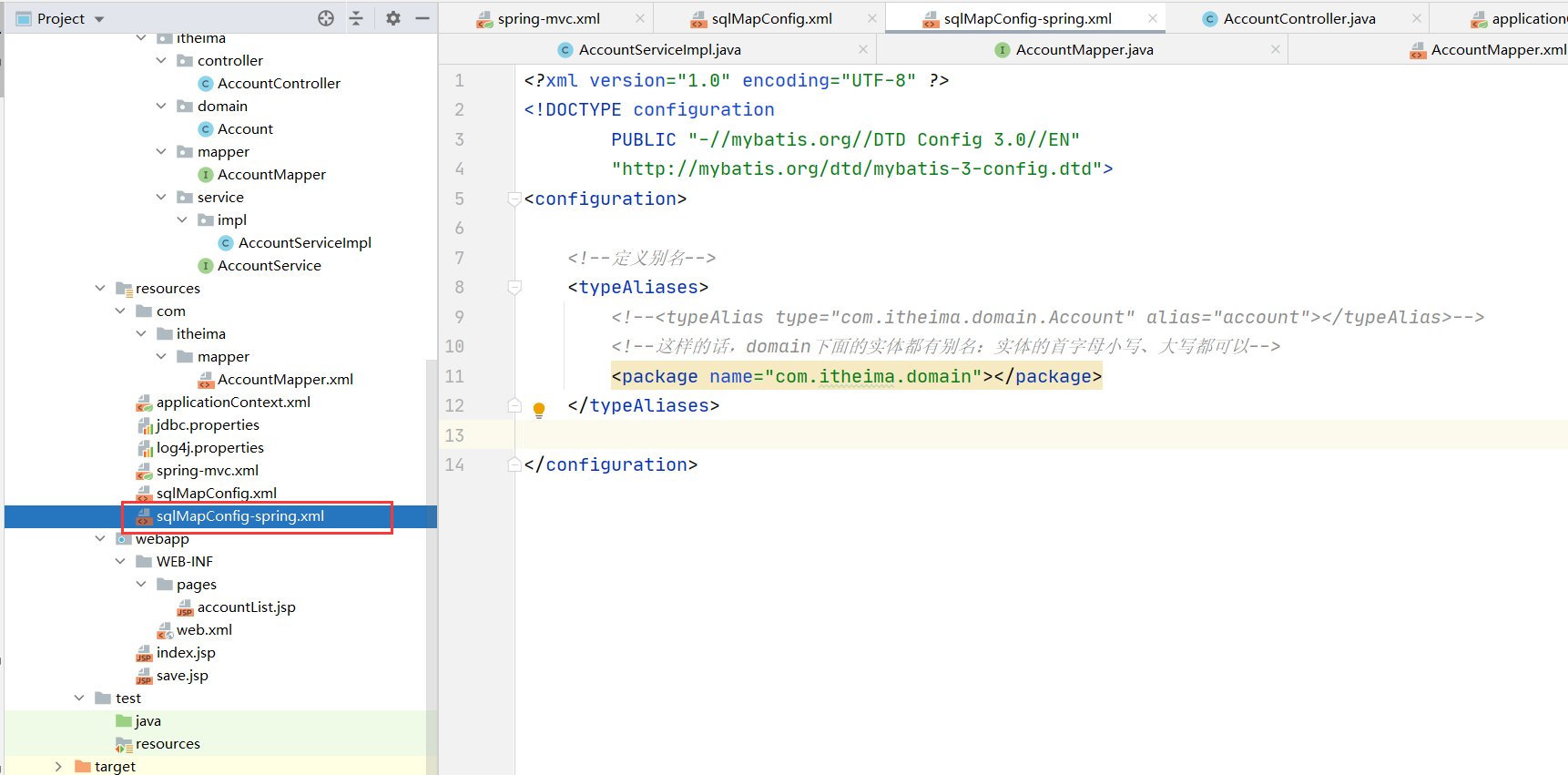This screenshot has width=1568, height=775.
Task: Fold the typeAliases block at line 8
Action: point(514,287)
